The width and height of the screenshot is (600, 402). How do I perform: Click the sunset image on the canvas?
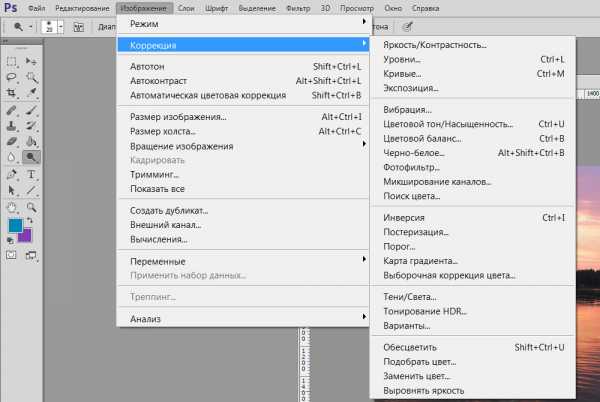coord(587,283)
